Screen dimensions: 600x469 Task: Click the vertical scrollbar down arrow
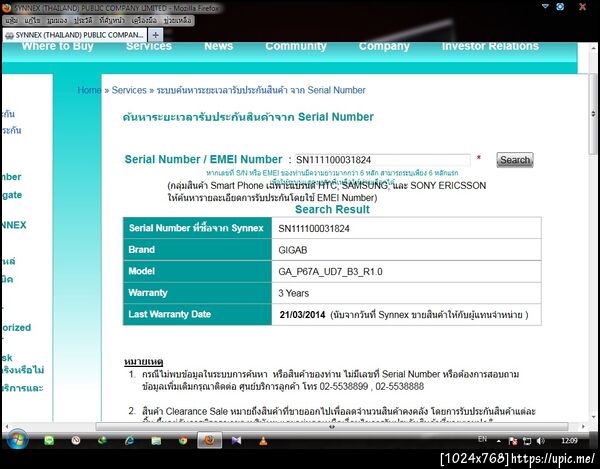tap(593, 417)
